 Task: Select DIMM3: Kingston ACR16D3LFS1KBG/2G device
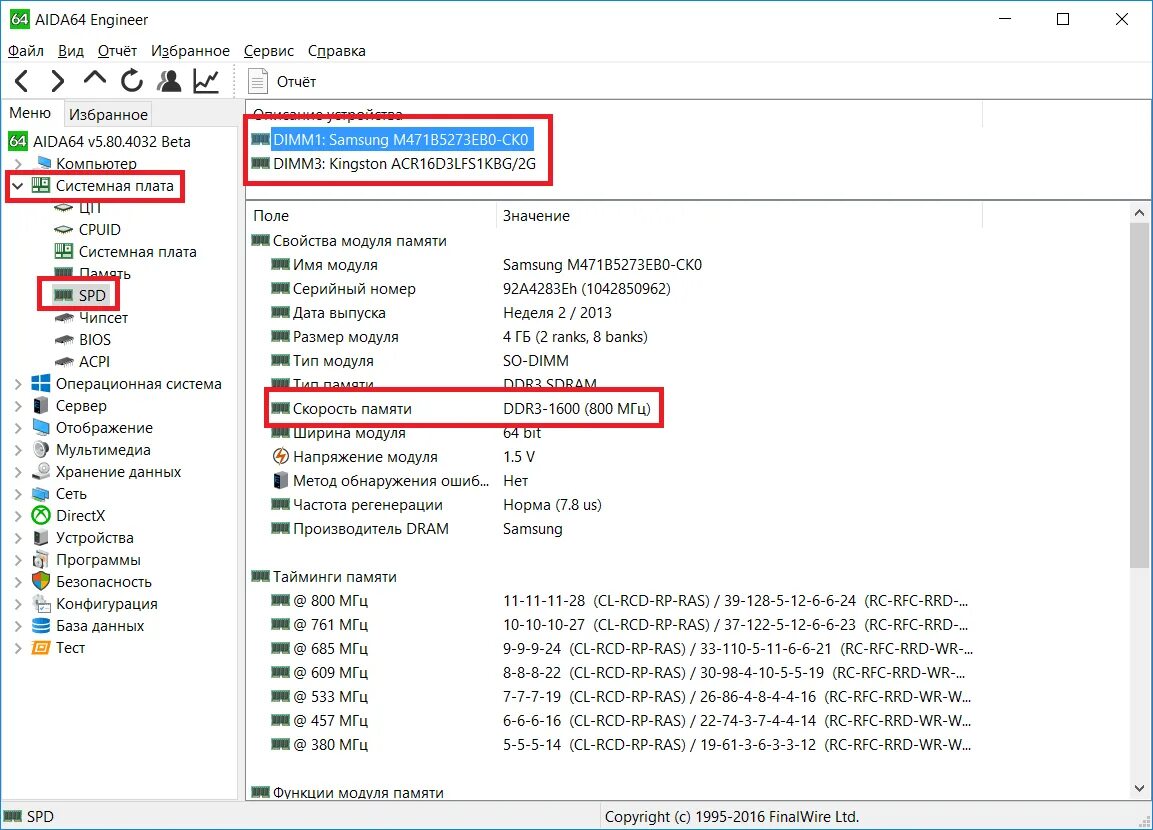[394, 164]
